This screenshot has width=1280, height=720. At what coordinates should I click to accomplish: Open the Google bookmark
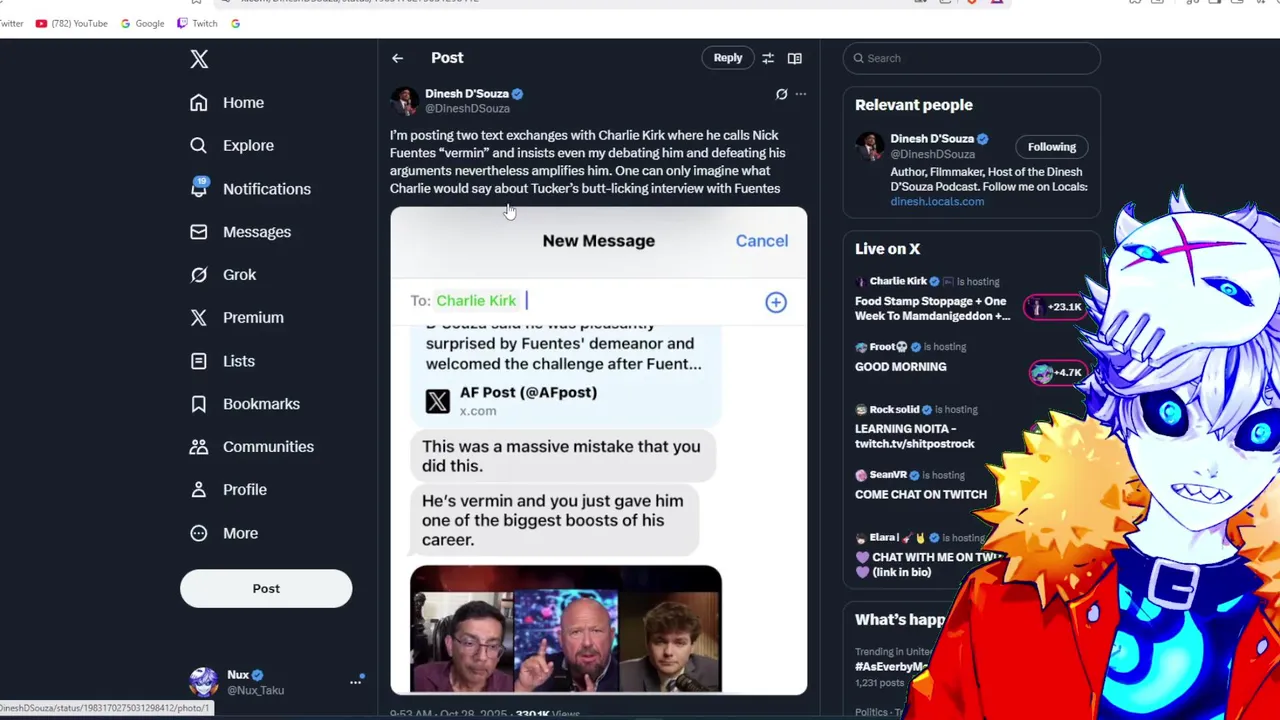[143, 23]
